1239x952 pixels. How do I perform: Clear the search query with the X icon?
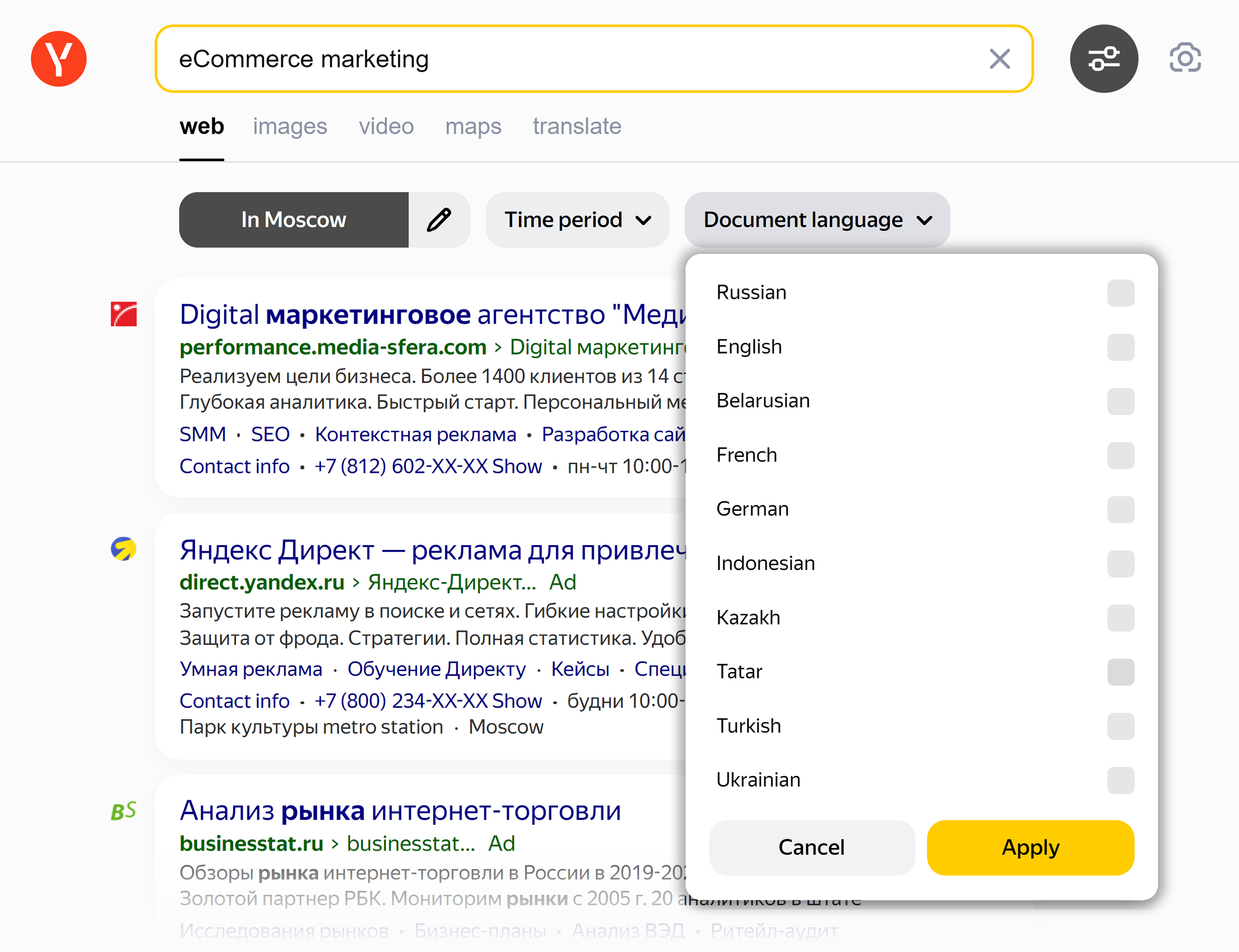(x=999, y=59)
